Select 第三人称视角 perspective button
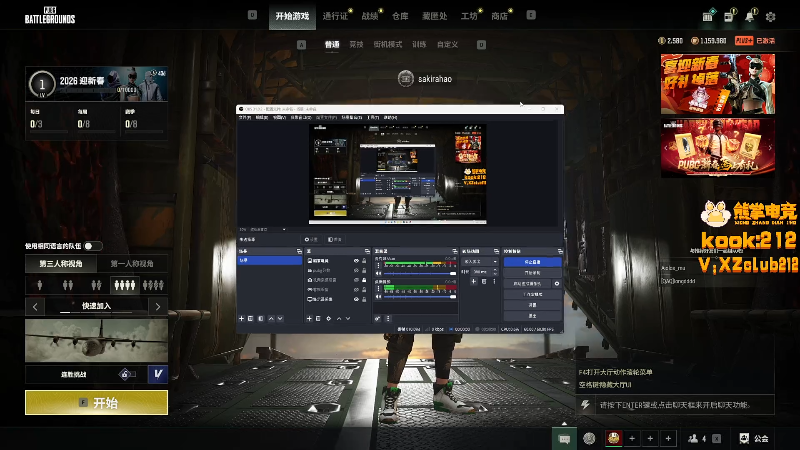Image resolution: width=800 pixels, height=450 pixels. [61, 264]
